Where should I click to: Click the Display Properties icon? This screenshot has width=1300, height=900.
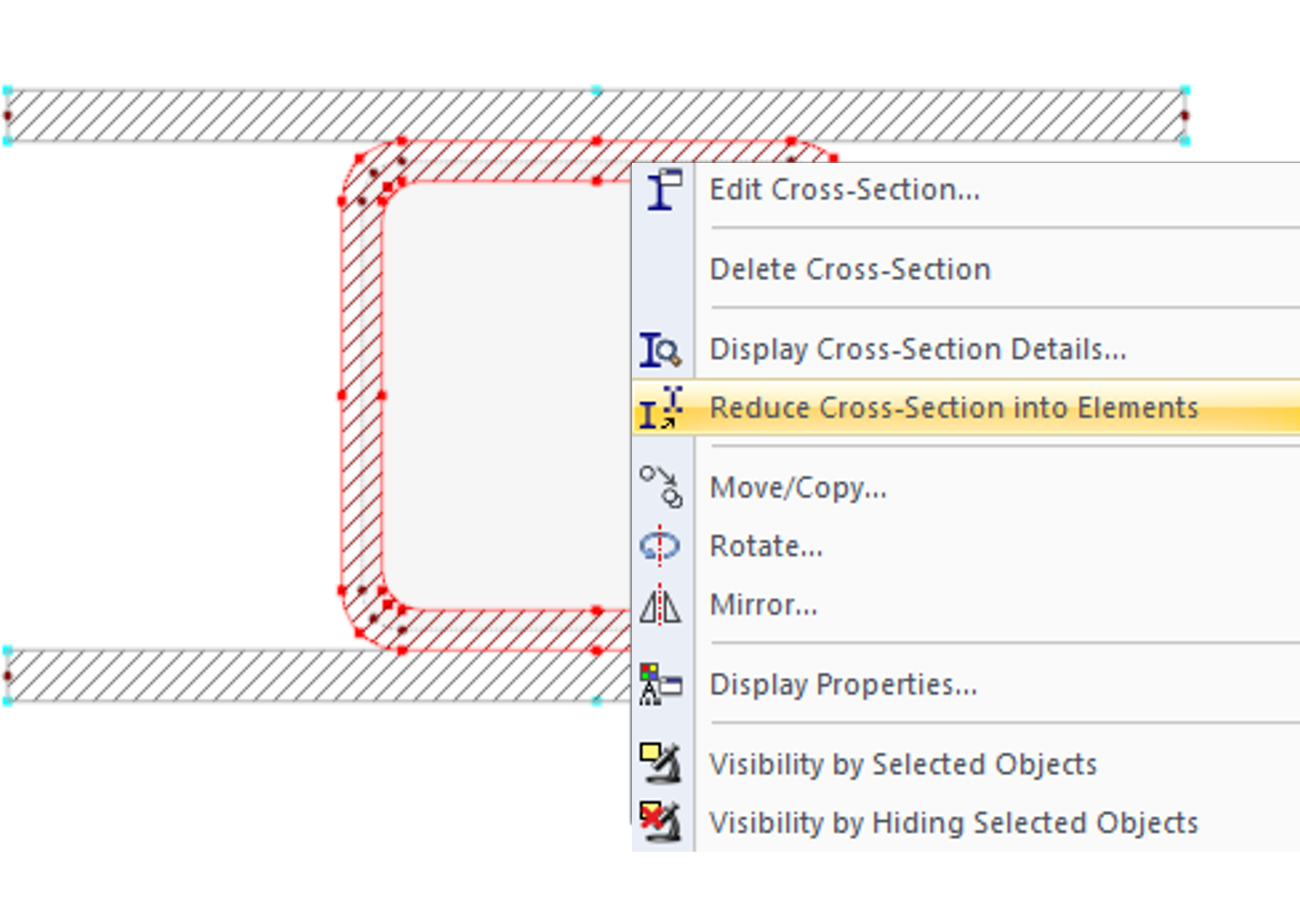[x=663, y=684]
